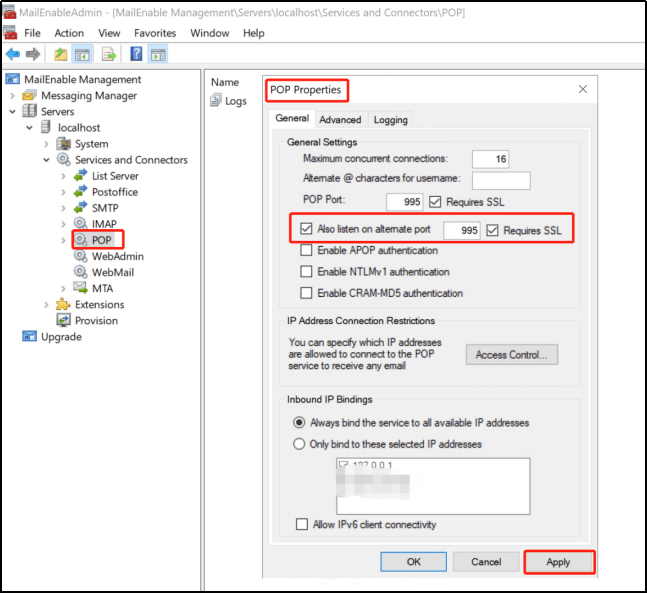Click the Messaging Manager envelope icon
This screenshot has width=647, height=593.
pyautogui.click(x=29, y=96)
